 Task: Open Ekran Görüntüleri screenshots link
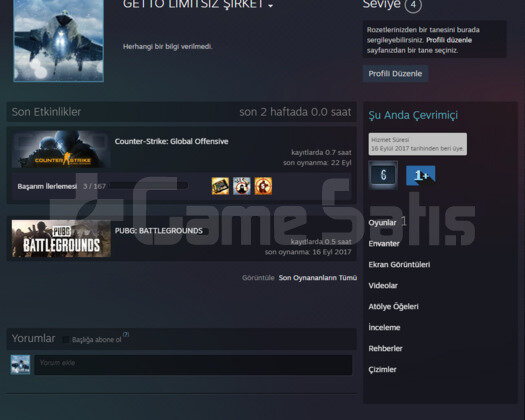point(399,265)
